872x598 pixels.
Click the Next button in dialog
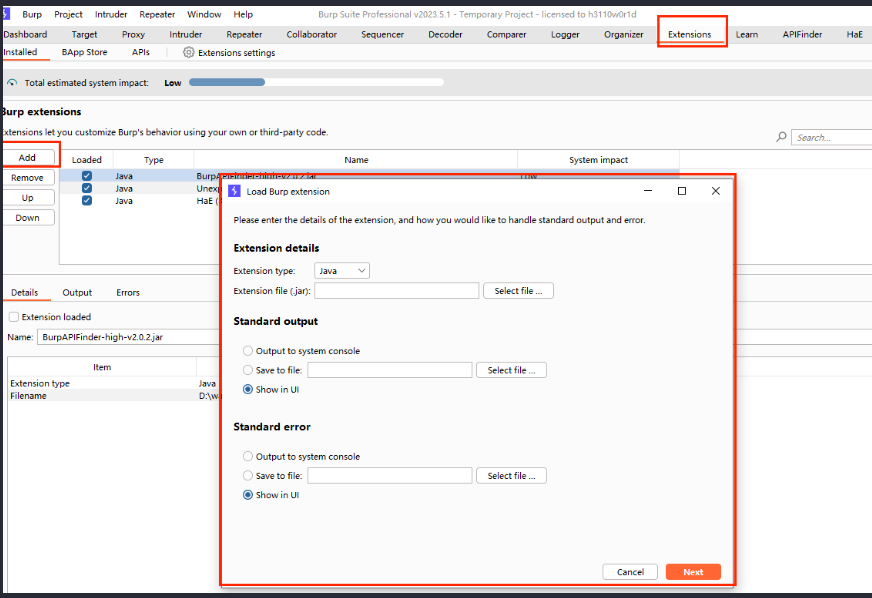(693, 572)
